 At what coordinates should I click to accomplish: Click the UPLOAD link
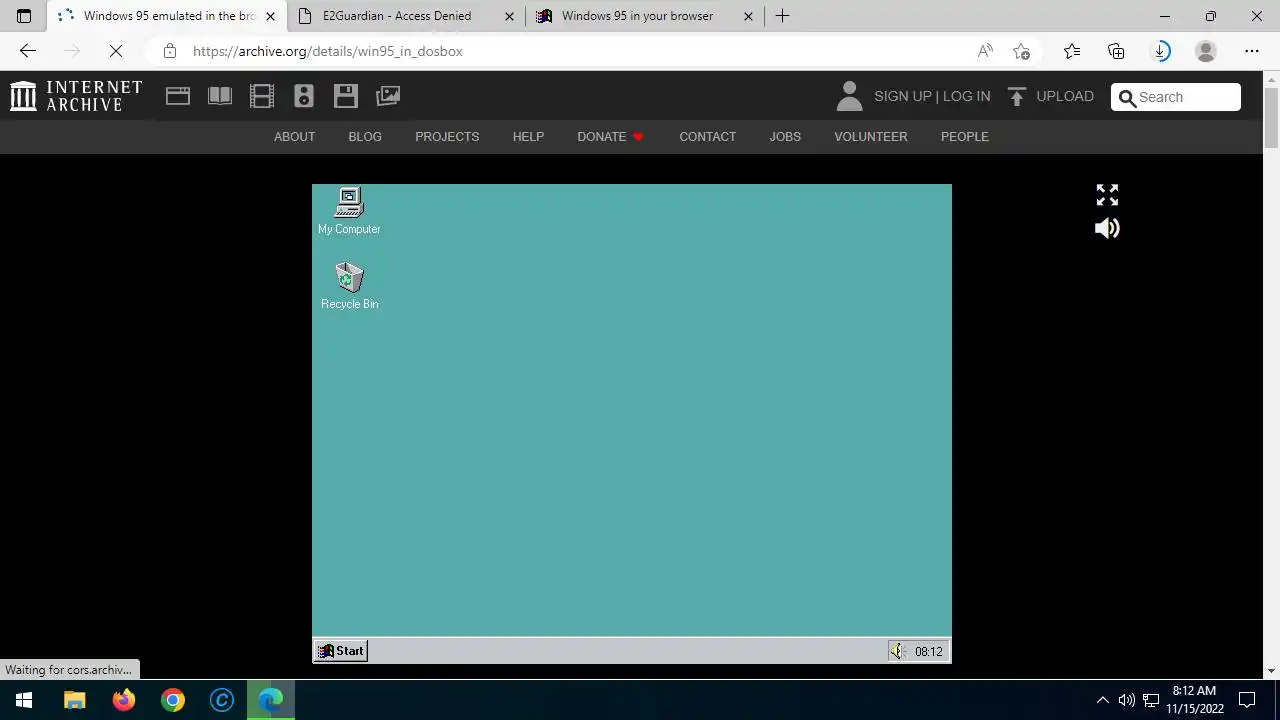[1065, 96]
